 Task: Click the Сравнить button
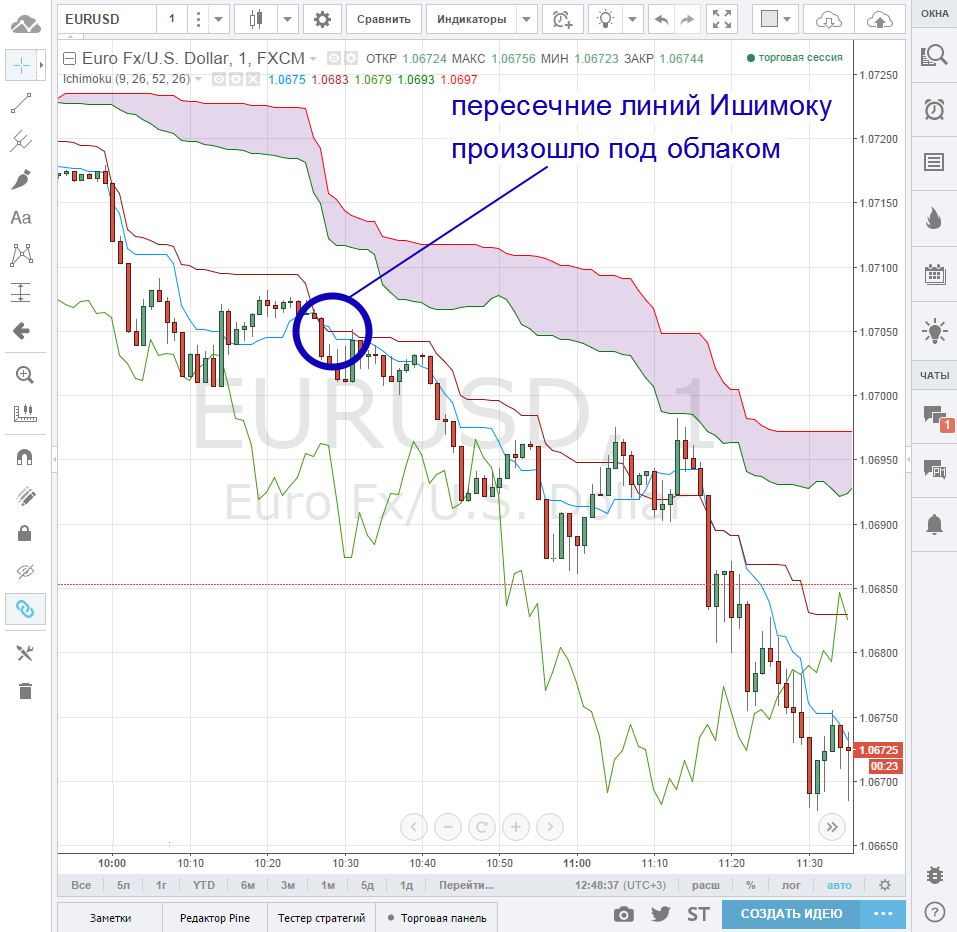coord(383,20)
